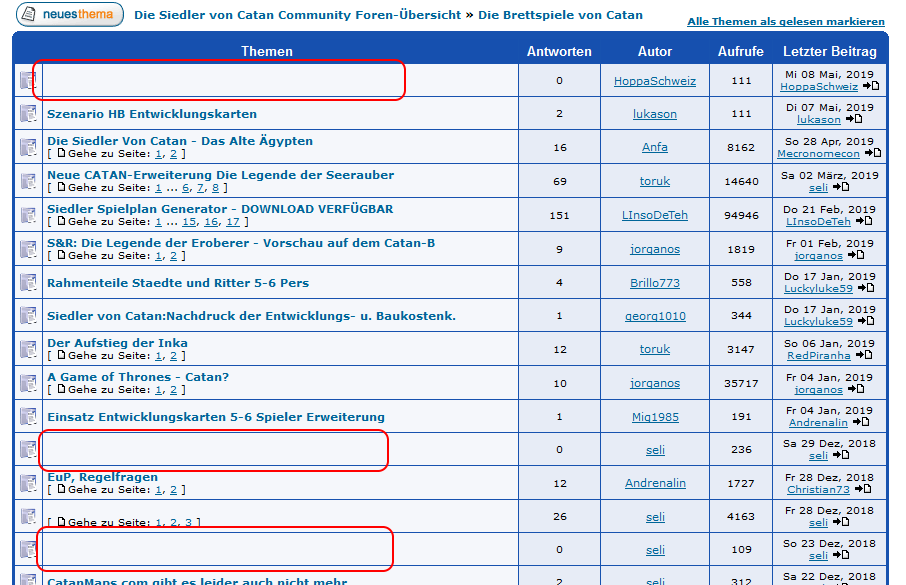This screenshot has height=585, width=906.
Task: Go to page 8 of Legende der Seerauber
Action: click(x=215, y=188)
